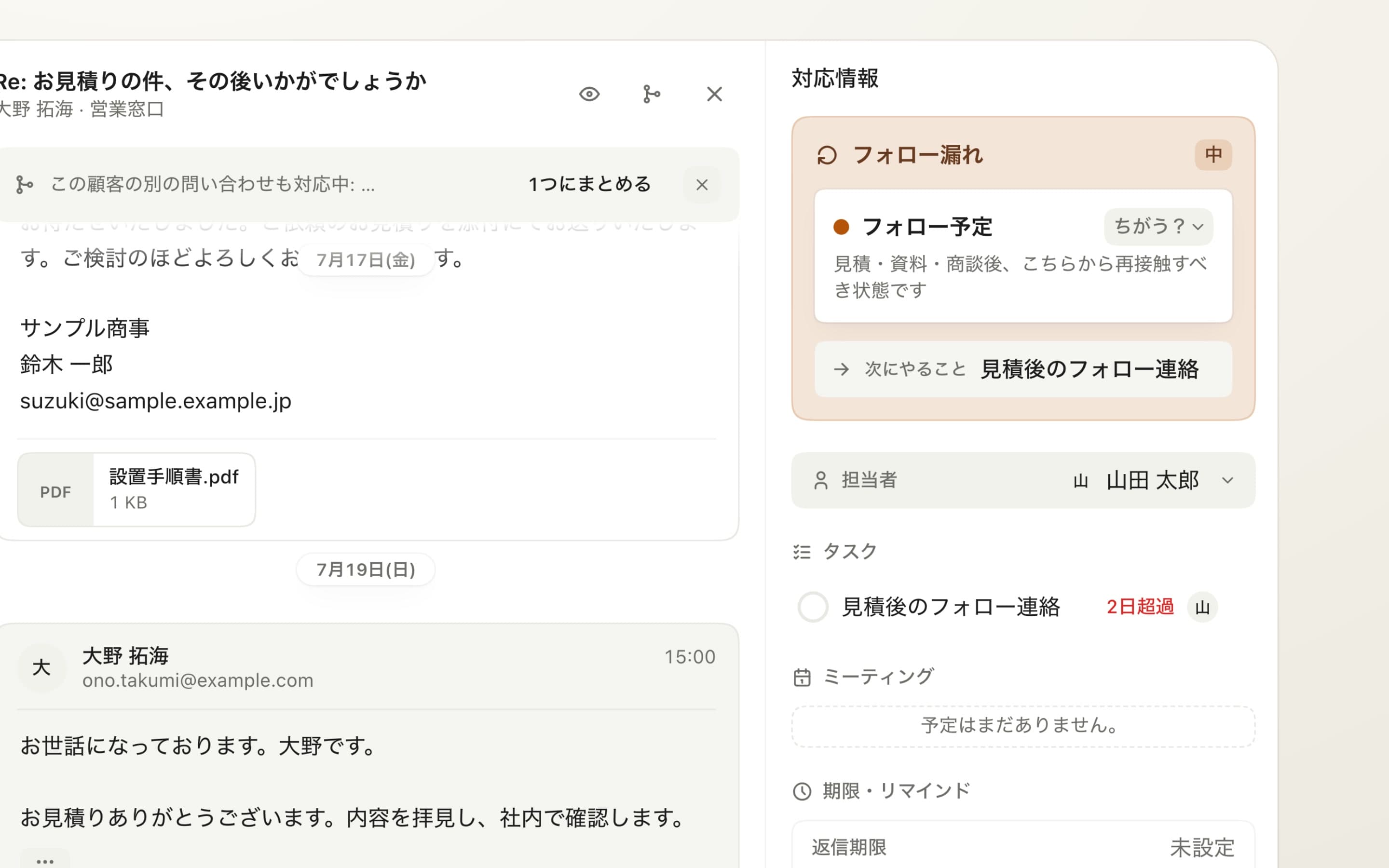Click the 中 priority badge
Viewport: 1389px width, 868px height.
tap(1213, 154)
